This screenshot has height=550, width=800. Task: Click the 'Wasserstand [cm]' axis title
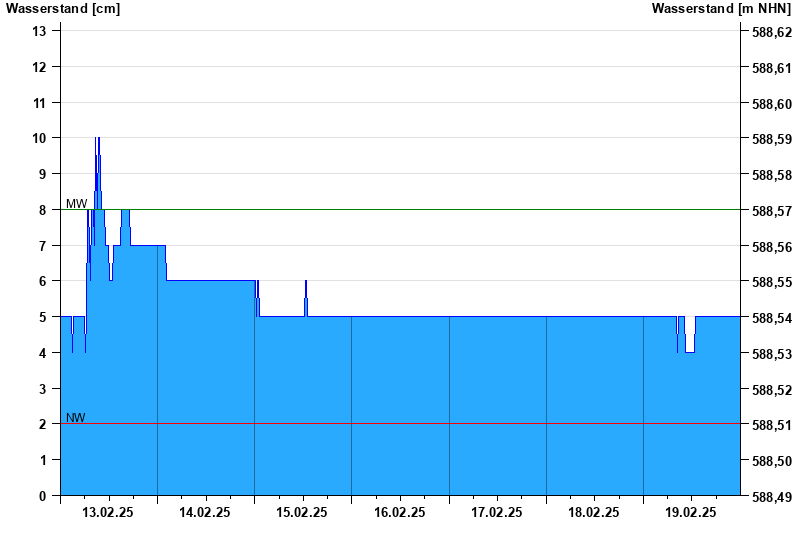(x=63, y=9)
